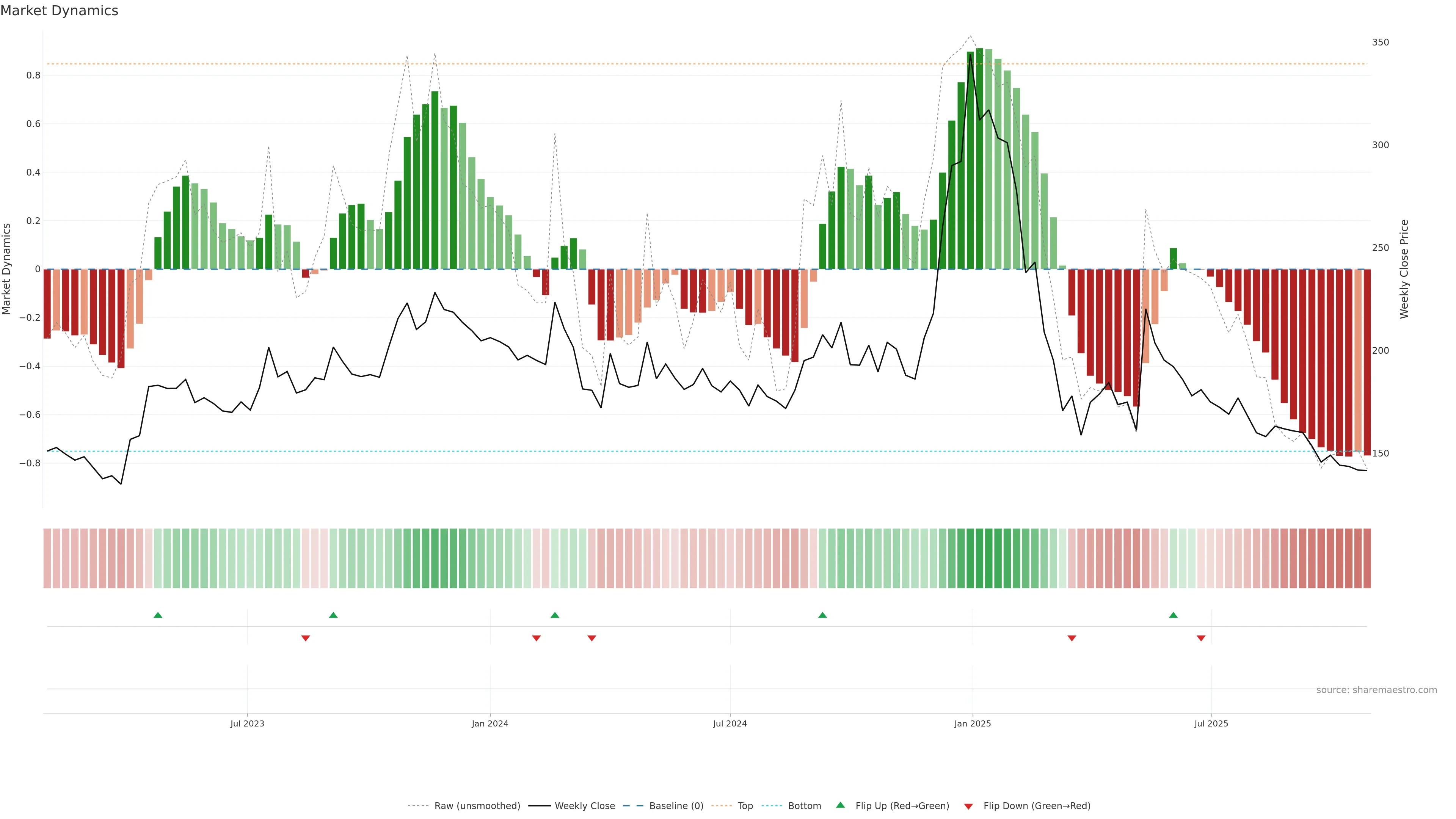Click the Jul 2023 x-axis label
This screenshot has width=1456, height=819.
tap(247, 723)
